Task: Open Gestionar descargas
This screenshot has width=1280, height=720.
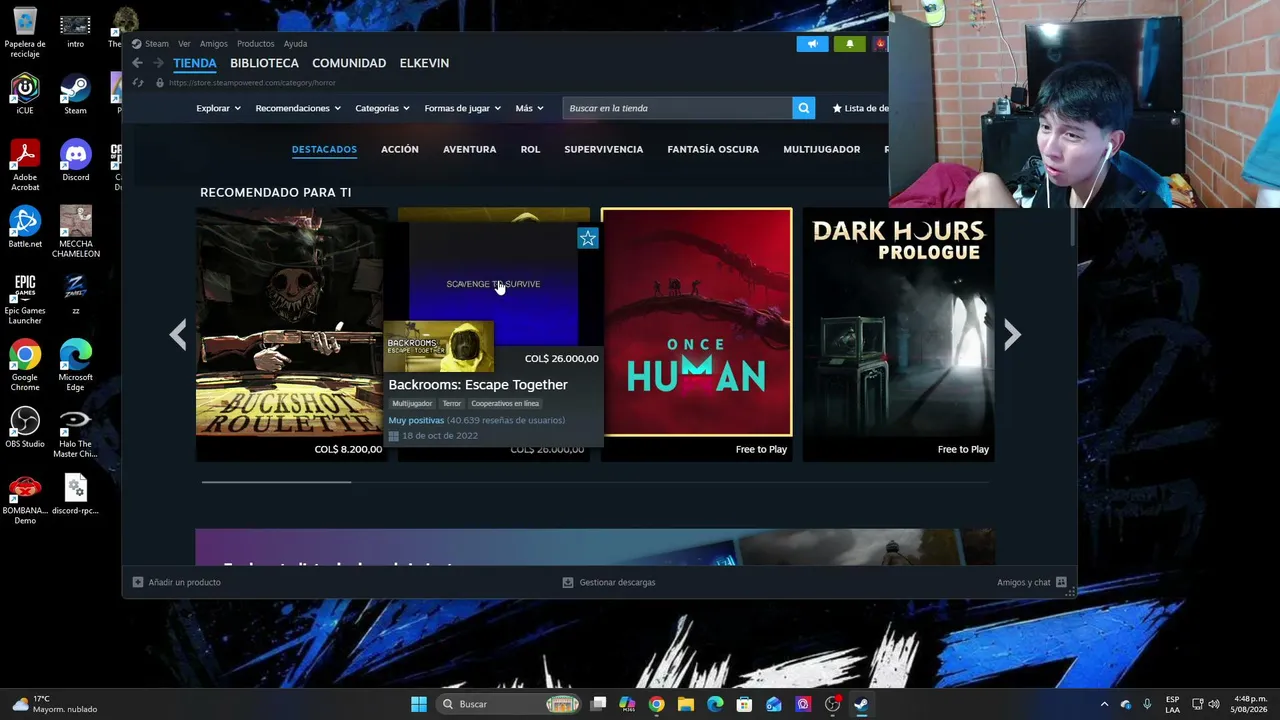Action: coord(609,582)
